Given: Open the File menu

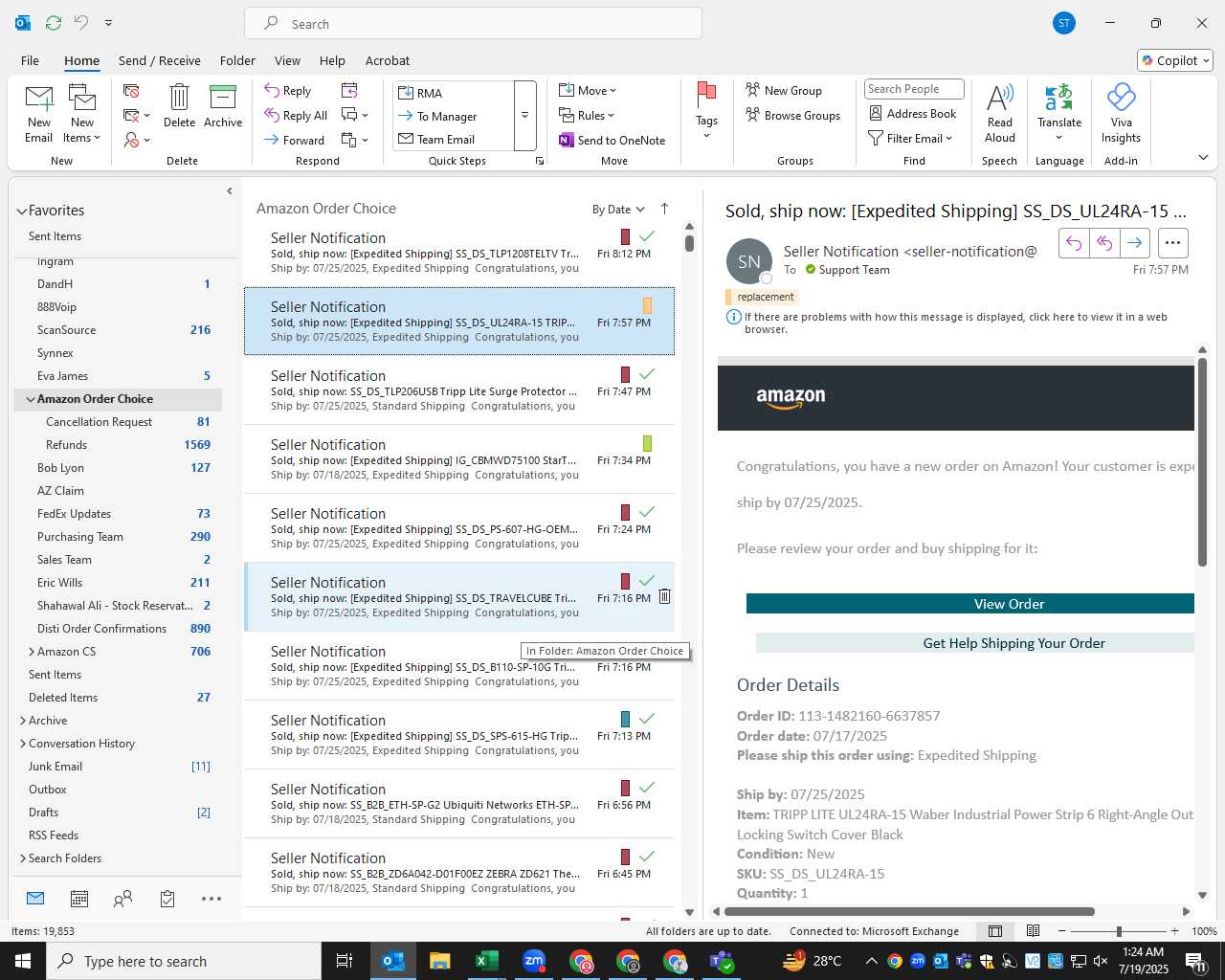Looking at the screenshot, I should point(30,60).
